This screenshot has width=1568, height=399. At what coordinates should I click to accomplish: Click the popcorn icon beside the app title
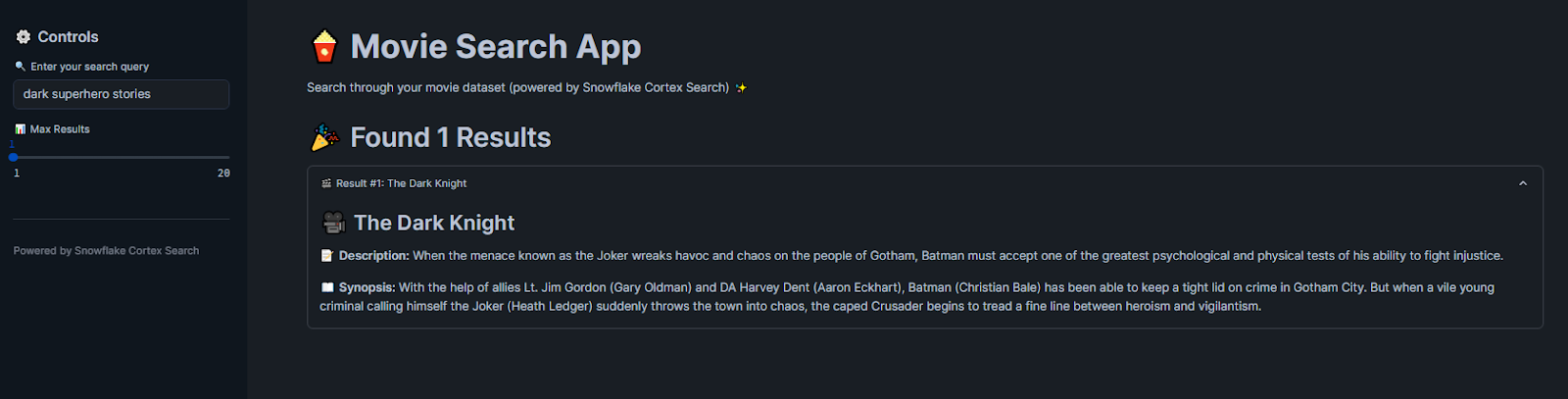click(x=324, y=46)
